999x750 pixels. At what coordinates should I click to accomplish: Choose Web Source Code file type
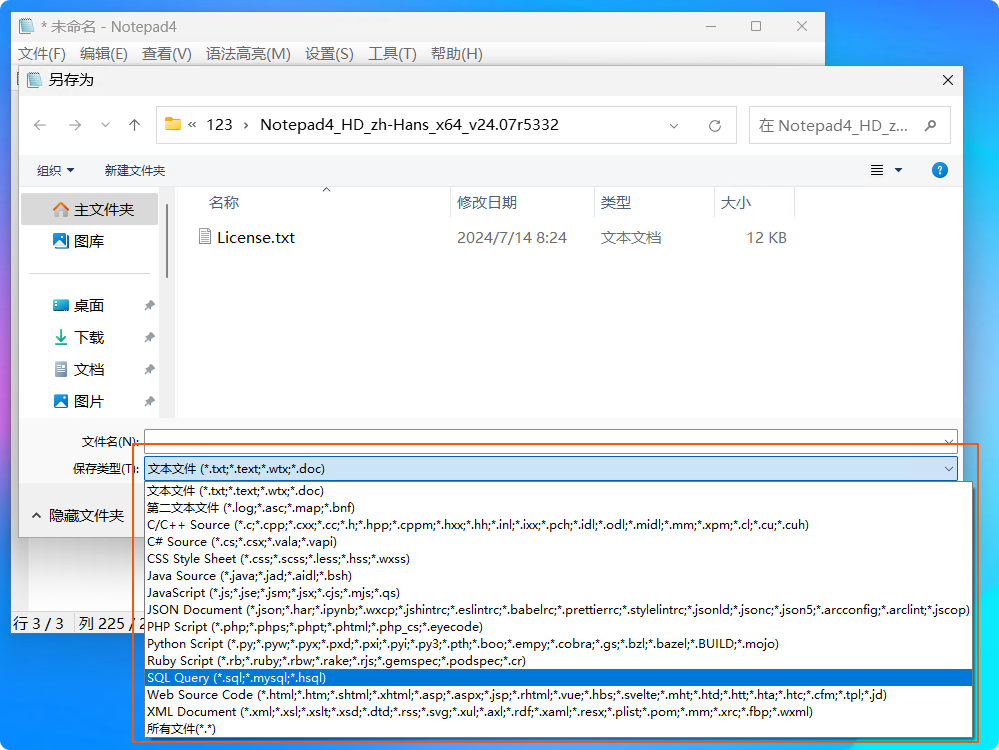pyautogui.click(x=559, y=695)
